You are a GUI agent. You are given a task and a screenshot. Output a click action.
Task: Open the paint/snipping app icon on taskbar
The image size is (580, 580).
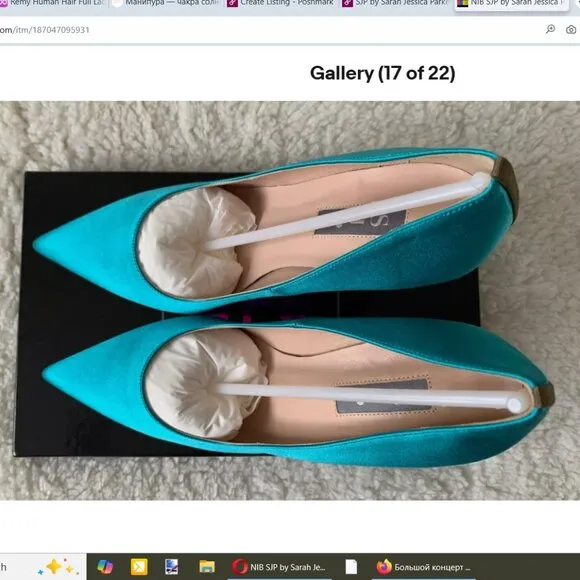coord(172,567)
